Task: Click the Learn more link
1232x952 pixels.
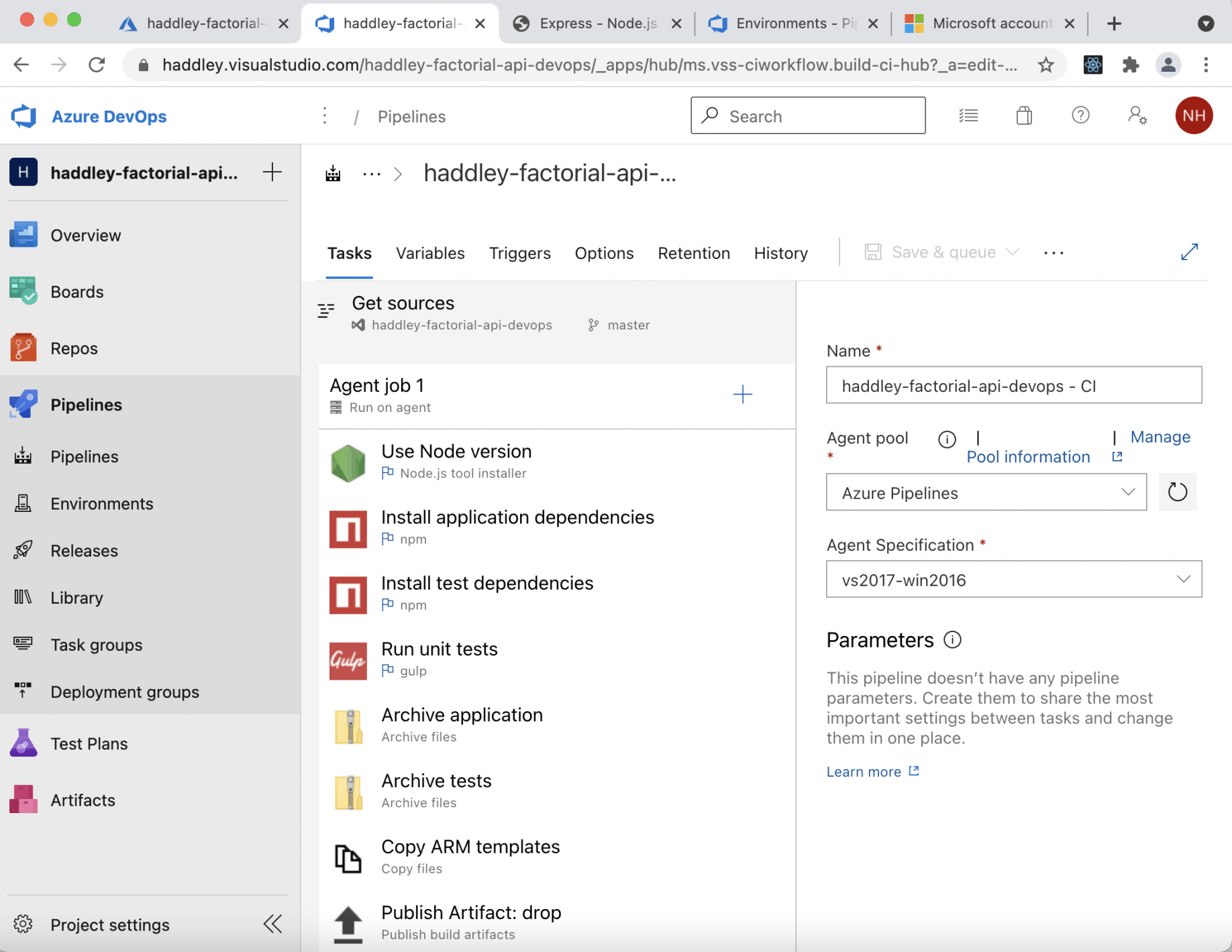Action: pos(864,772)
